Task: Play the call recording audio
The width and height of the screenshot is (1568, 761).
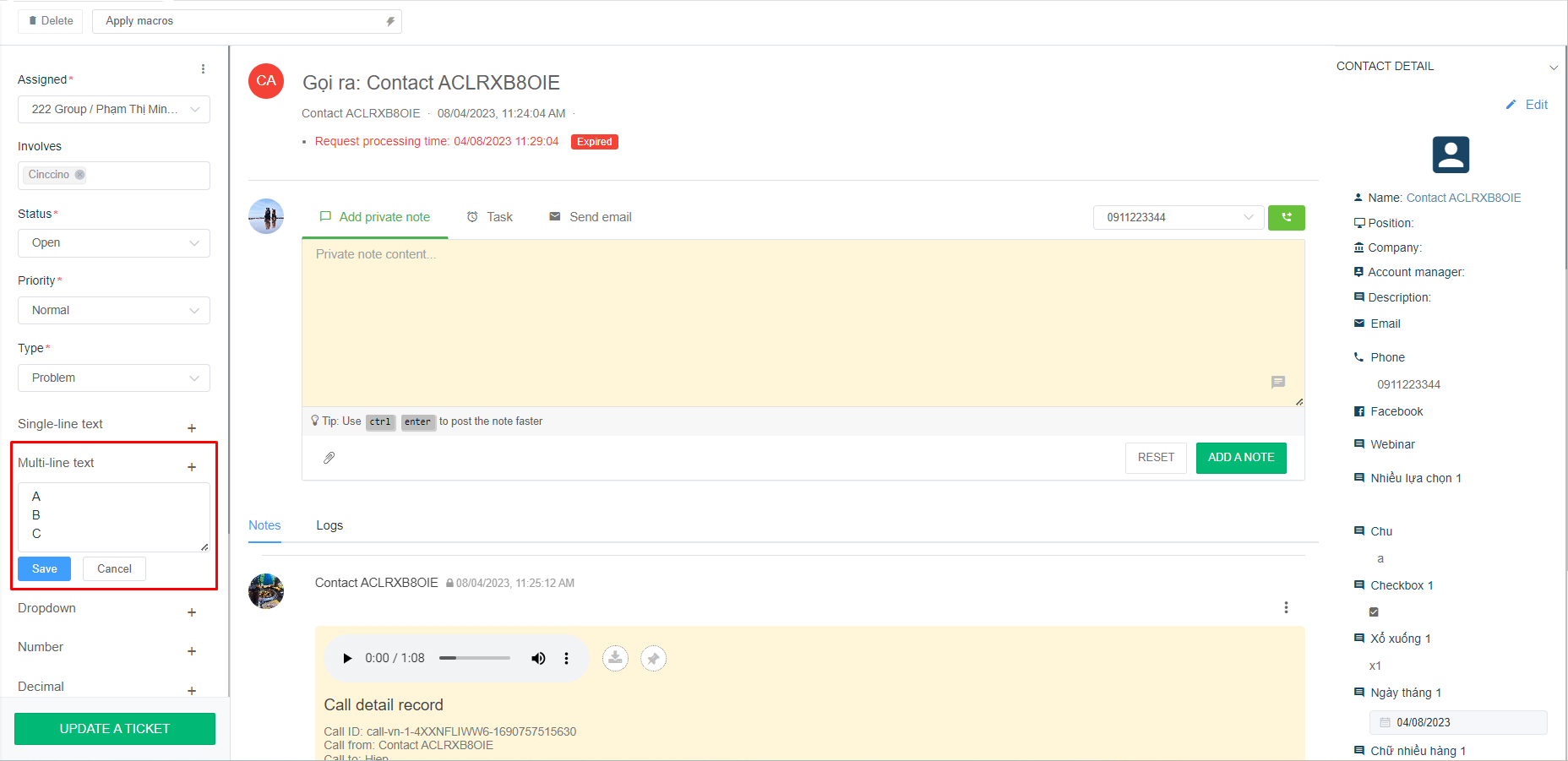Action: [346, 658]
